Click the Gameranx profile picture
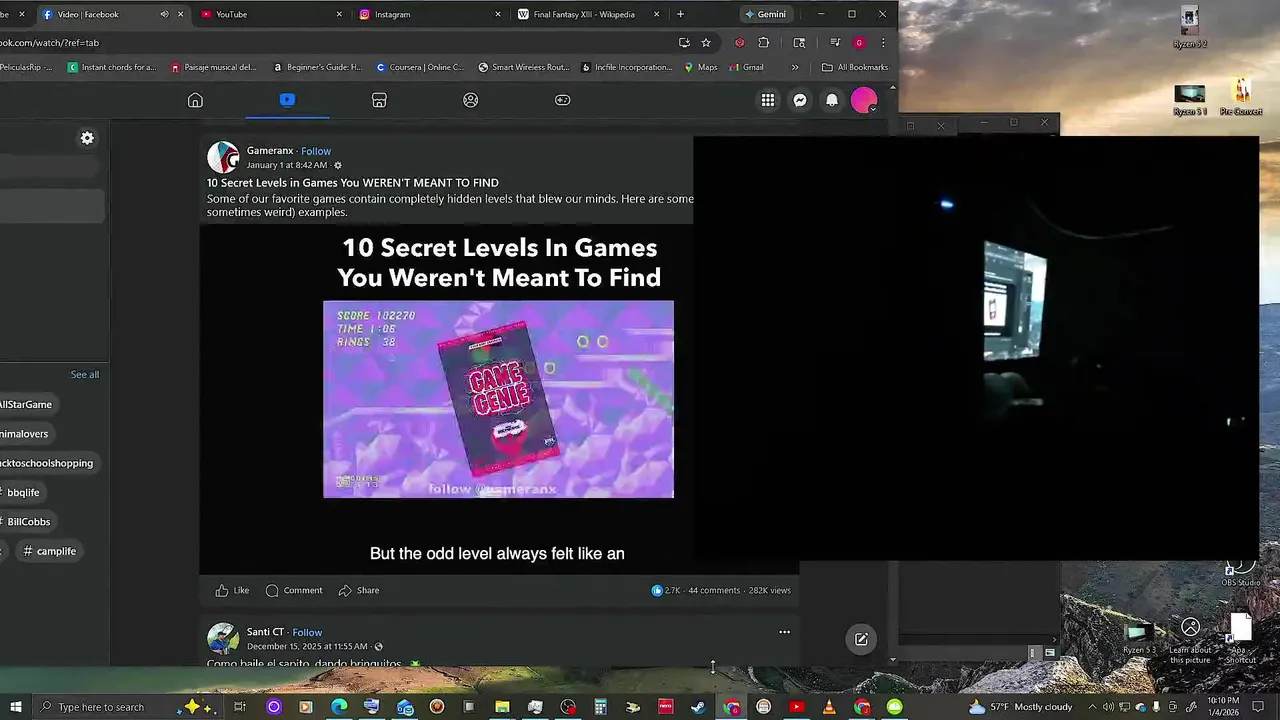 click(223, 157)
